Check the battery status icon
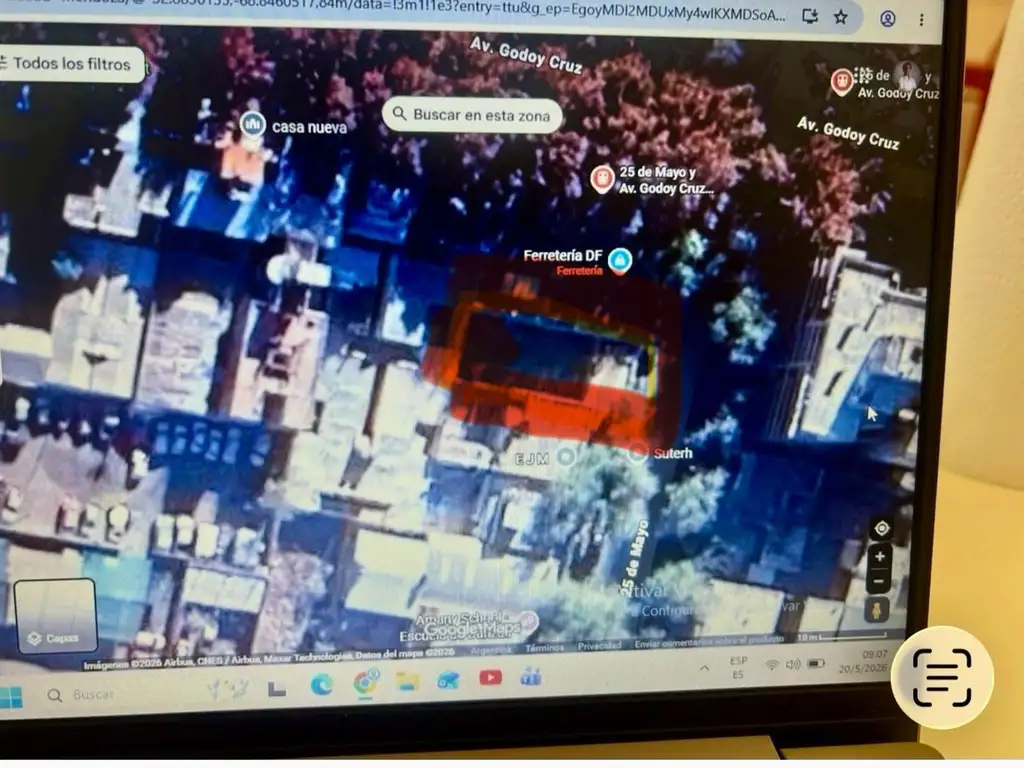This screenshot has height=768, width=1024. (x=816, y=664)
